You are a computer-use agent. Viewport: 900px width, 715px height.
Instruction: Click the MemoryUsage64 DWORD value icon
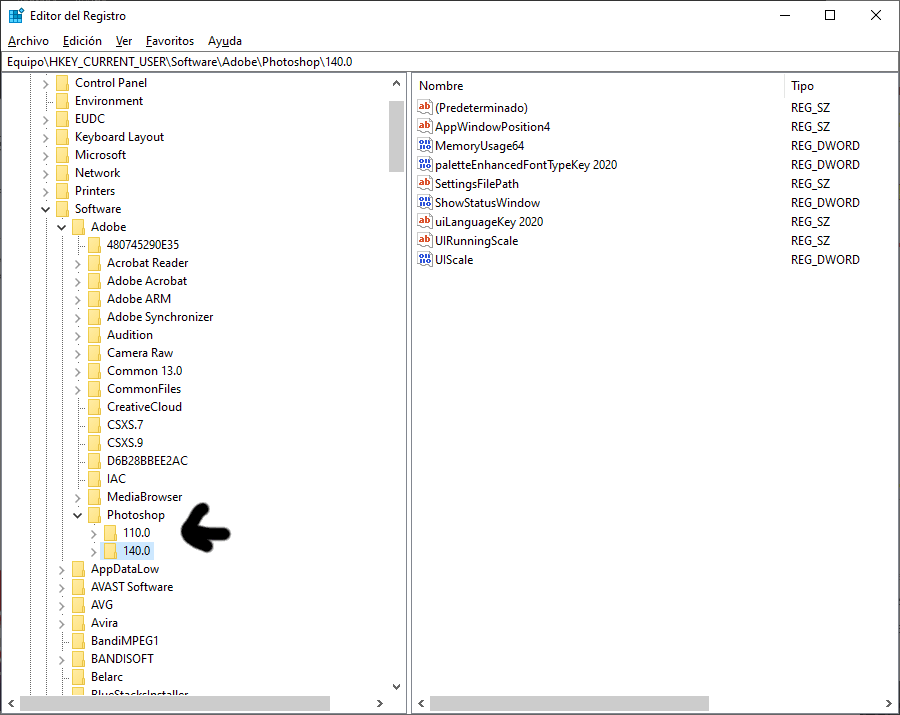425,145
